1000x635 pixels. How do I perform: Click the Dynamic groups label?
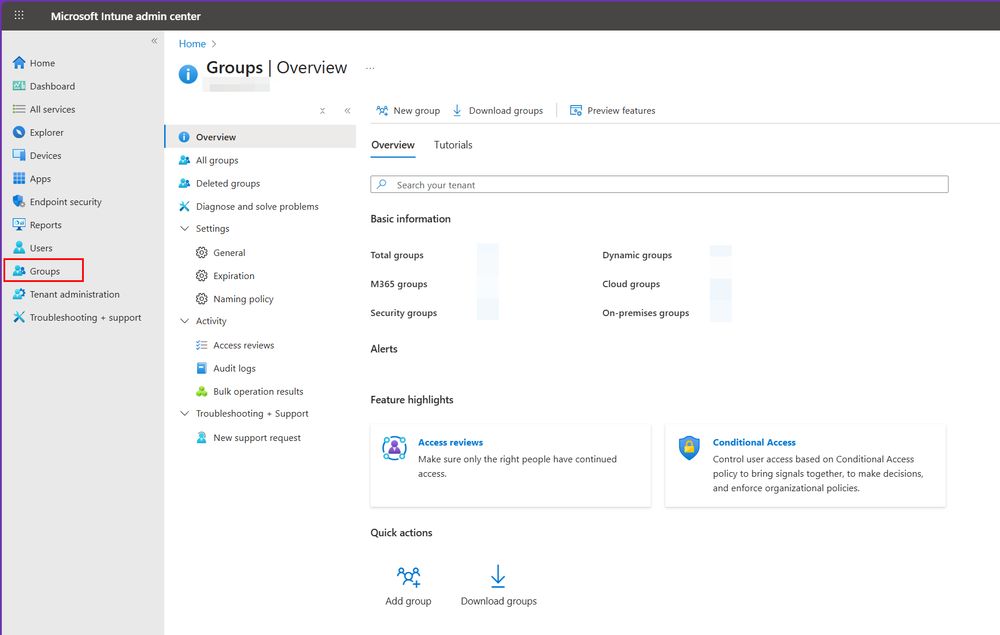pos(636,254)
